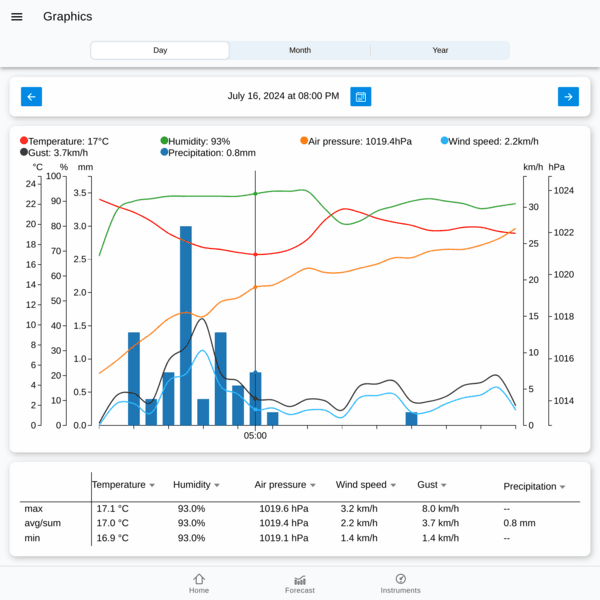Expand the Temperature column dropdown
The height and width of the screenshot is (600, 600).
[152, 485]
